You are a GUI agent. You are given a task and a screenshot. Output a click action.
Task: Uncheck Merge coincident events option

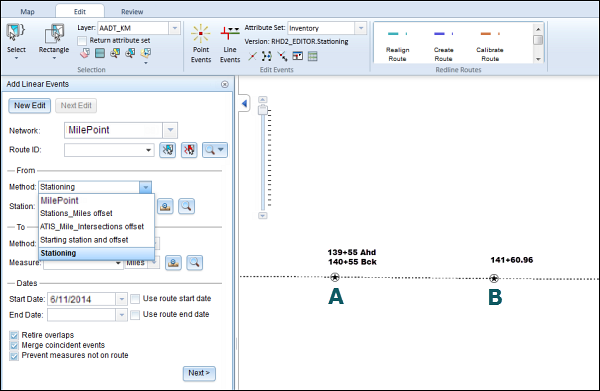point(14,345)
